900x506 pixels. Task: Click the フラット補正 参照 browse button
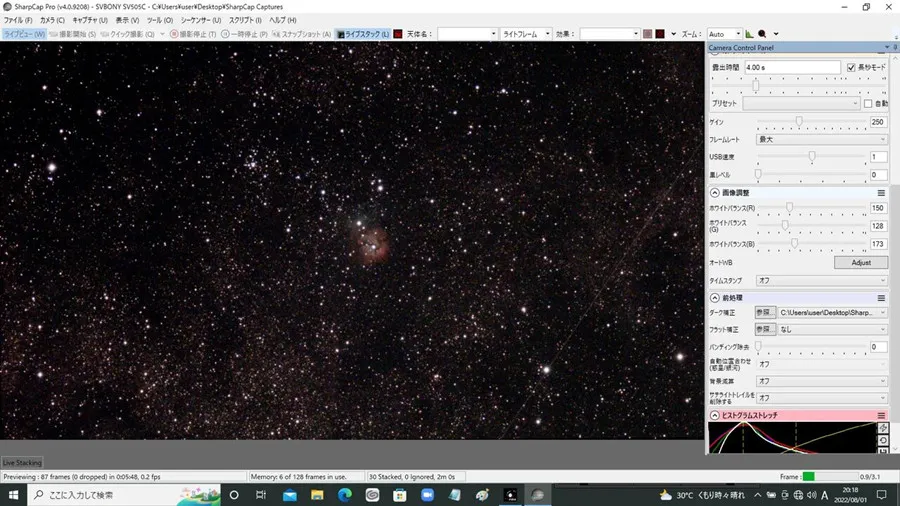point(765,329)
